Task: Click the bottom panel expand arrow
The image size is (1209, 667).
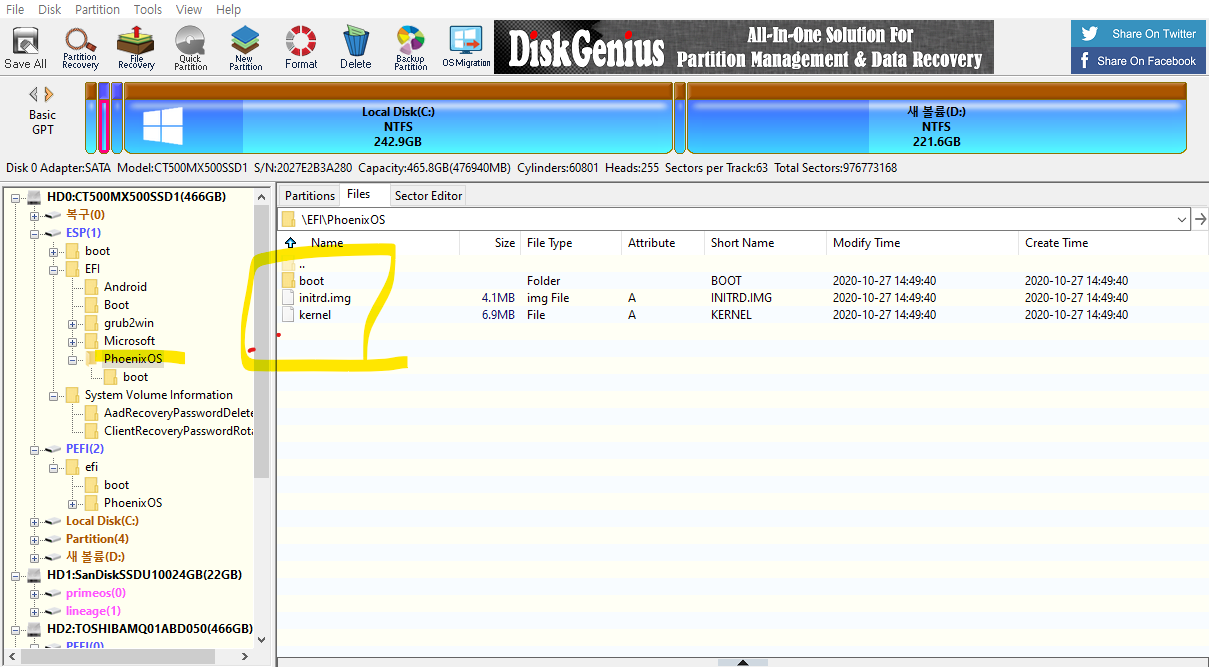Action: [x=743, y=662]
